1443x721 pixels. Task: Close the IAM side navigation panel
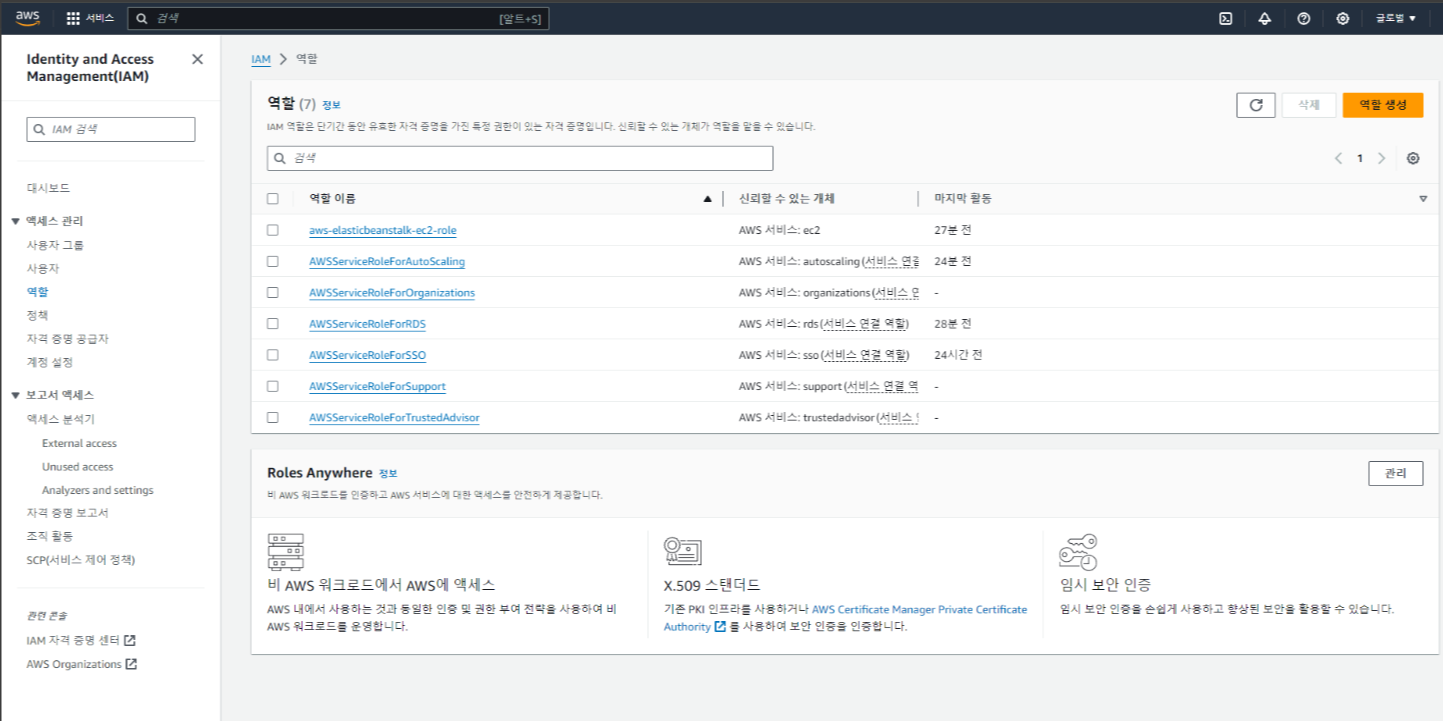[x=197, y=59]
